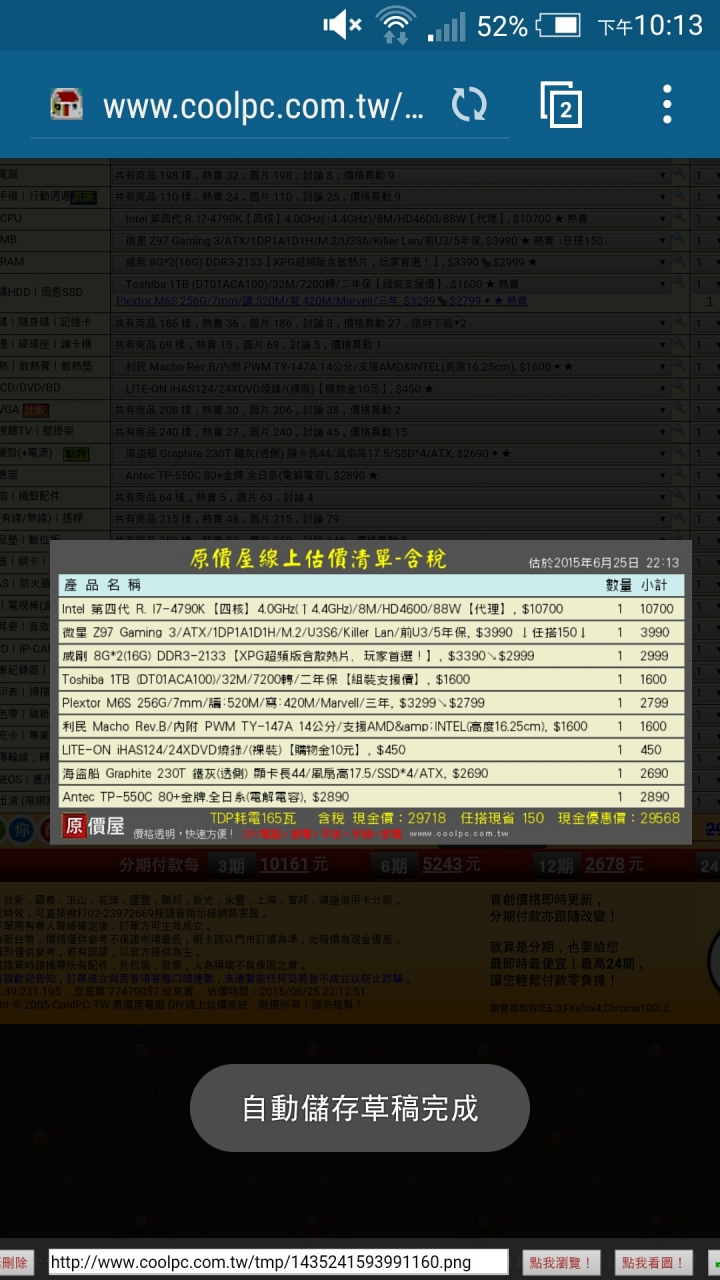
Task: Click the 利民 Macho Rev.B quote row
Action: (x=371, y=726)
